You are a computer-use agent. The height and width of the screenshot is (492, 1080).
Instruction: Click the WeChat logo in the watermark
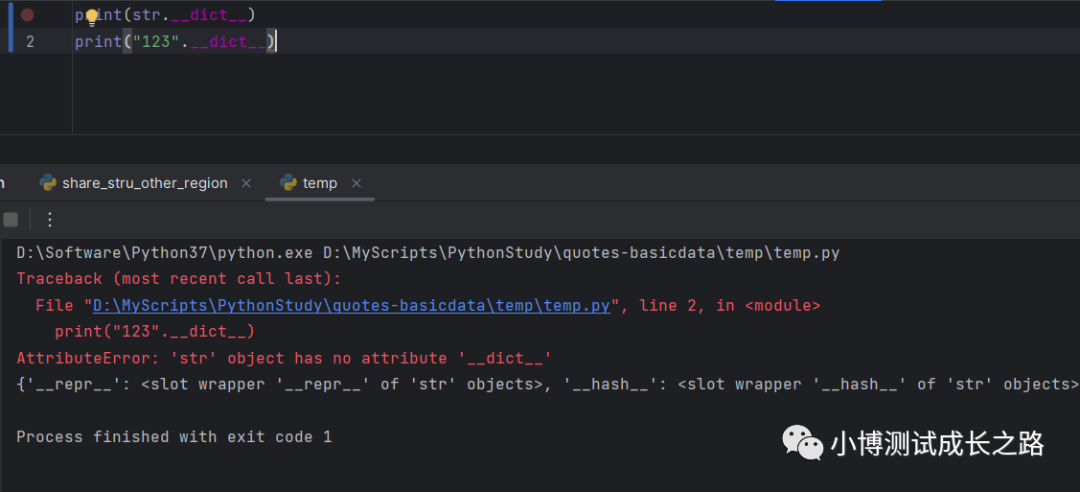[x=802, y=442]
